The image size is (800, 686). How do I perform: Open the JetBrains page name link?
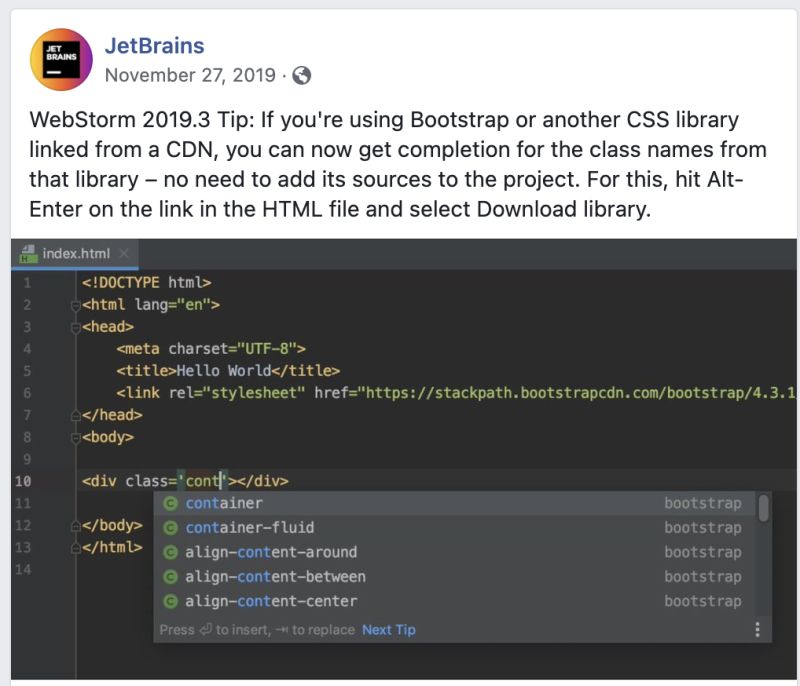pyautogui.click(x=158, y=45)
